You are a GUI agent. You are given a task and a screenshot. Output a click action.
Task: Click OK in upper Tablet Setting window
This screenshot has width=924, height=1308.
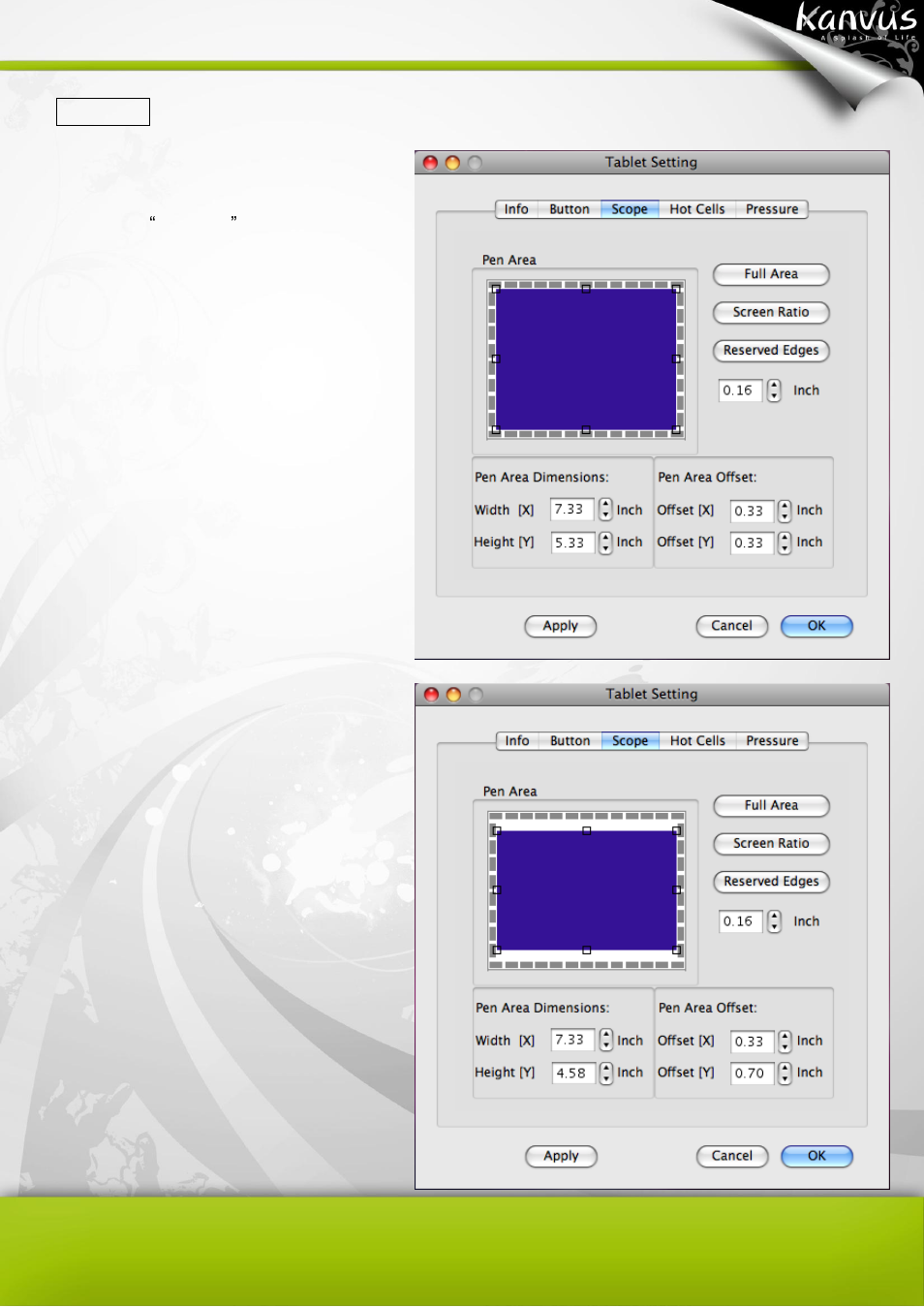(816, 626)
